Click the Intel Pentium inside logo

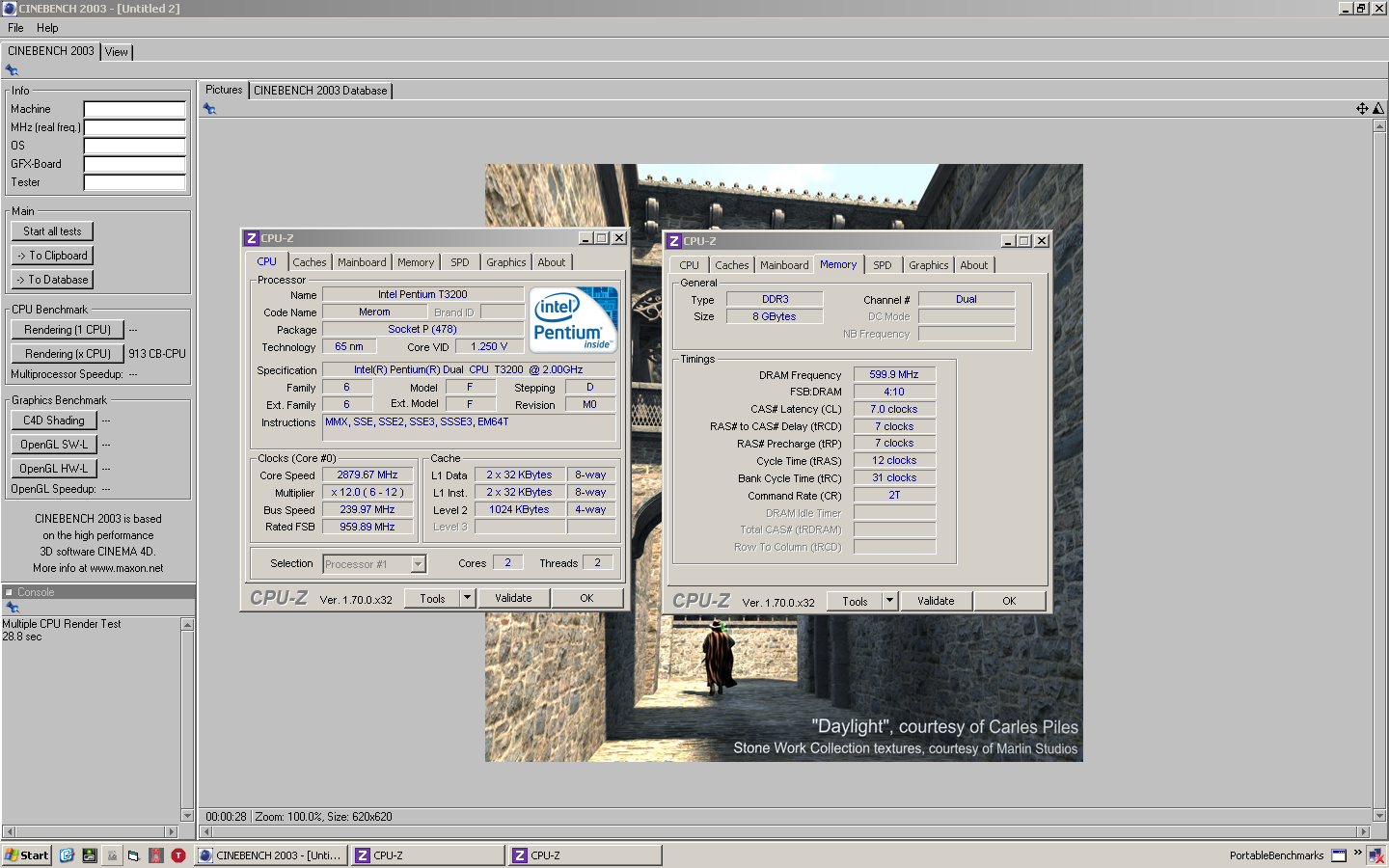[574, 319]
